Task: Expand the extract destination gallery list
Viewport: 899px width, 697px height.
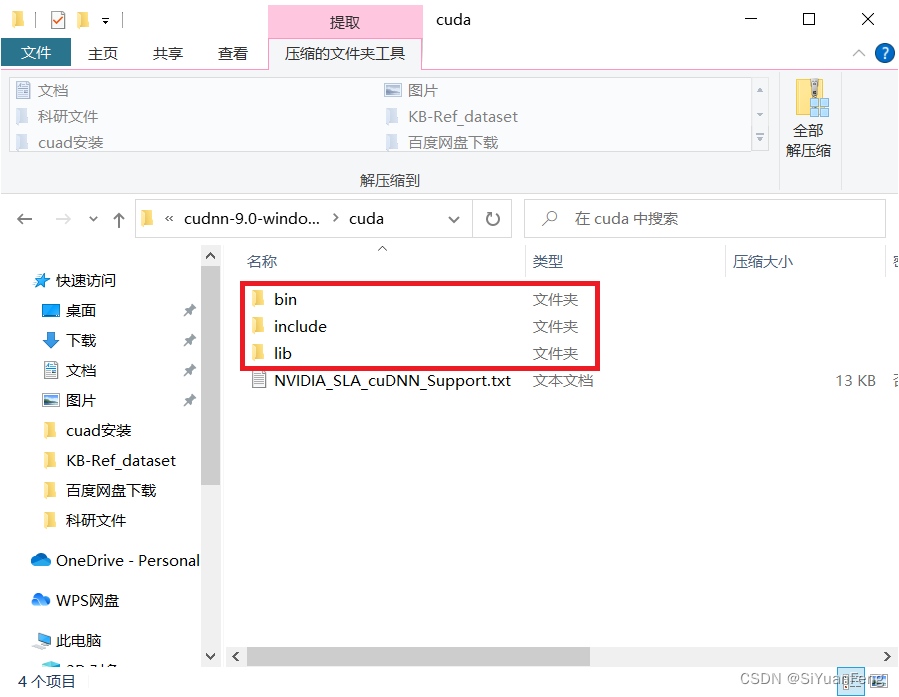Action: [x=760, y=138]
